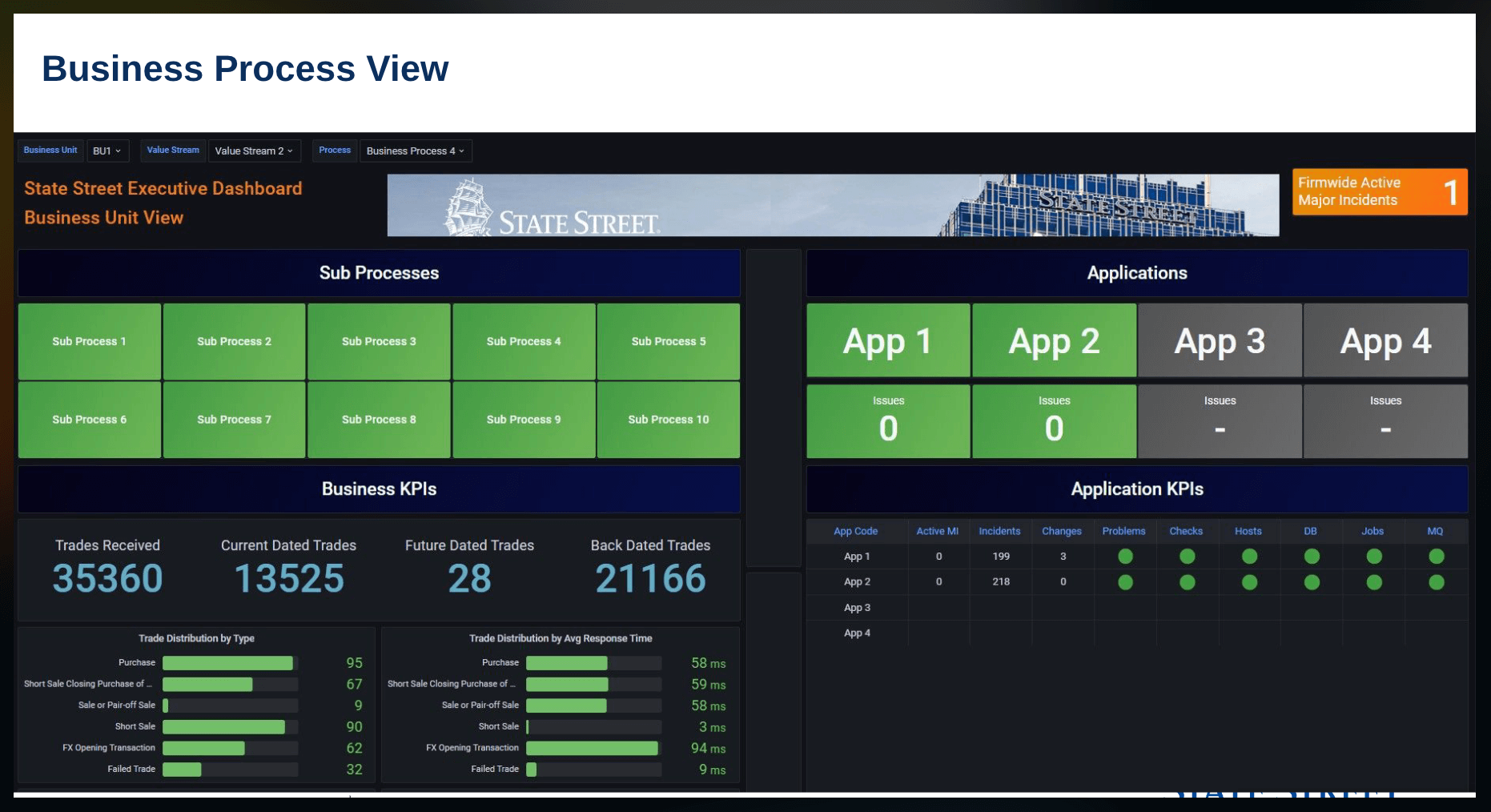Select the Sub Process 10 tile
Viewport: 1491px width, 812px height.
click(669, 420)
